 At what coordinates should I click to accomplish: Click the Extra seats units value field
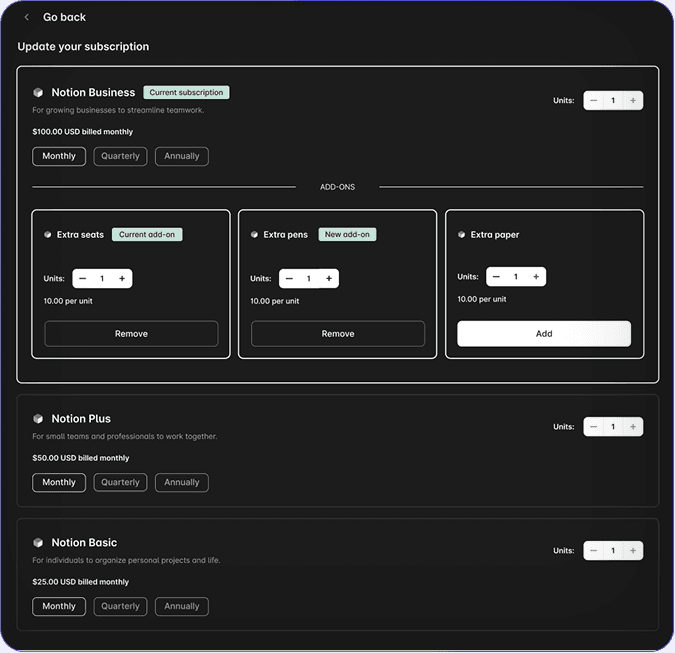(x=102, y=279)
